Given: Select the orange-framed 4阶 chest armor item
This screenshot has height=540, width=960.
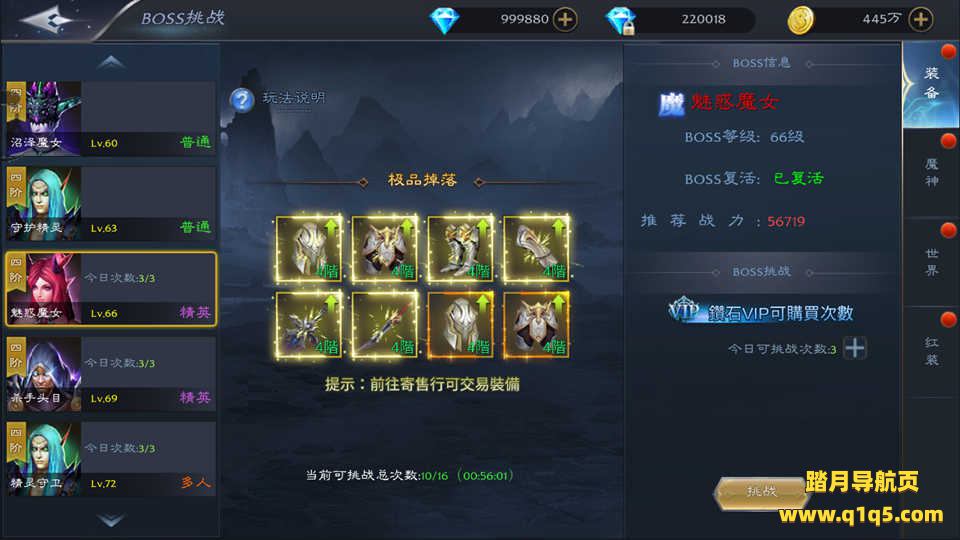Looking at the screenshot, I should click(x=536, y=324).
